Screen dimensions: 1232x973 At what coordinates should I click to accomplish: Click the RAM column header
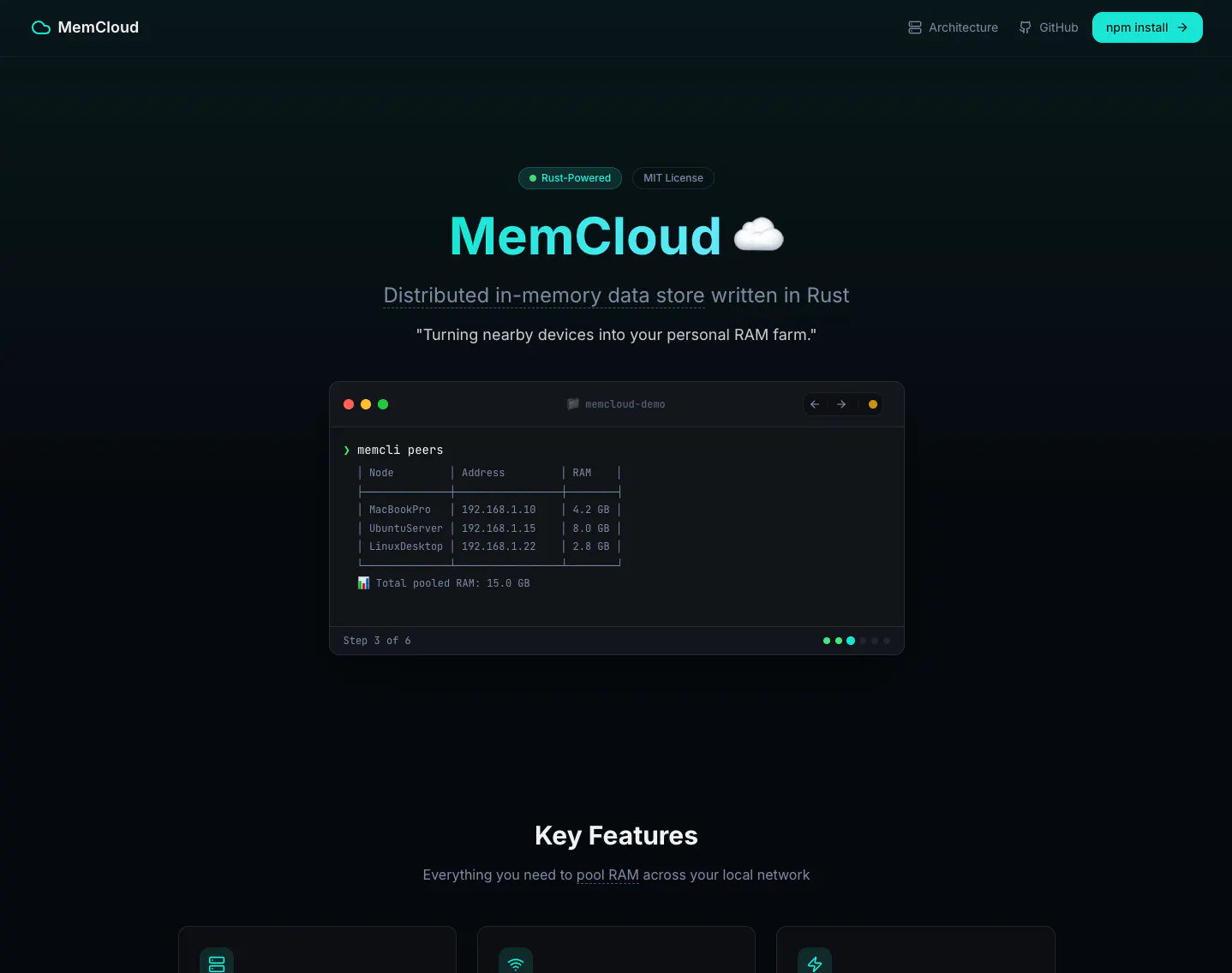click(582, 473)
